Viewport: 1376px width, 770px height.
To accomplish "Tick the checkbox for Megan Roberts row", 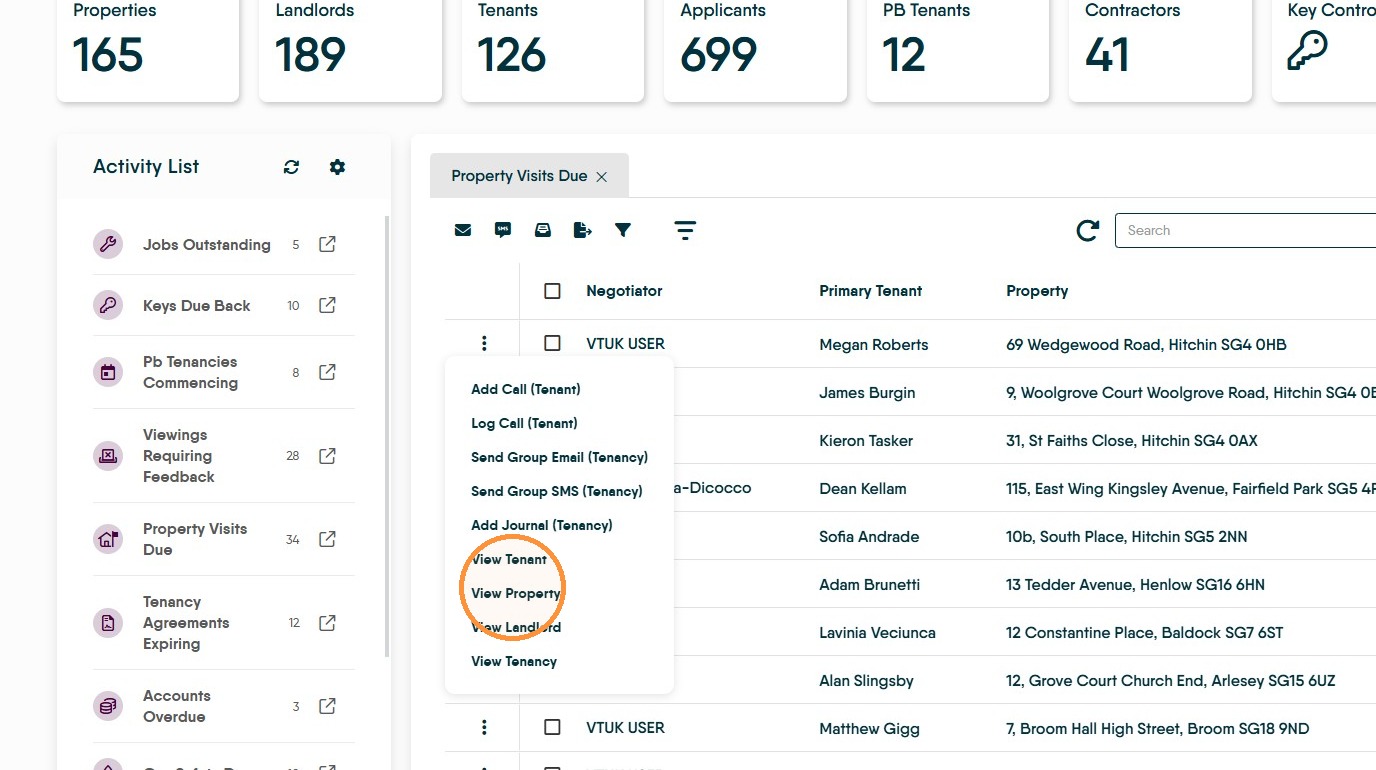I will click(x=552, y=343).
